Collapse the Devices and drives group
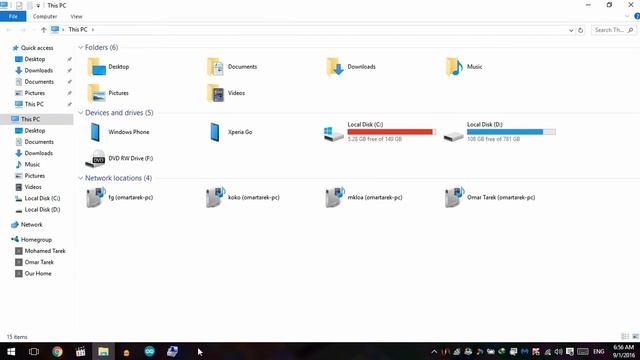Screen dimensions: 640x360 80,113
